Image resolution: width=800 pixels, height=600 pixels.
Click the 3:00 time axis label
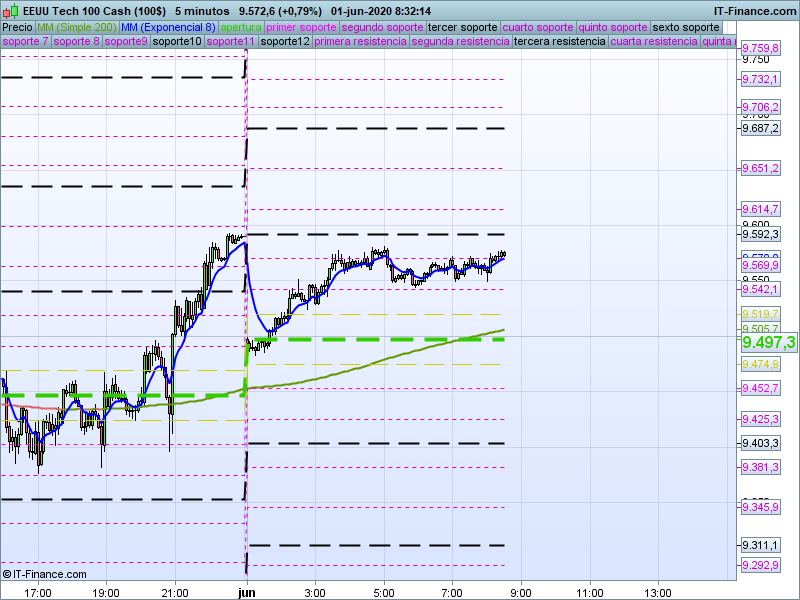(x=315, y=593)
